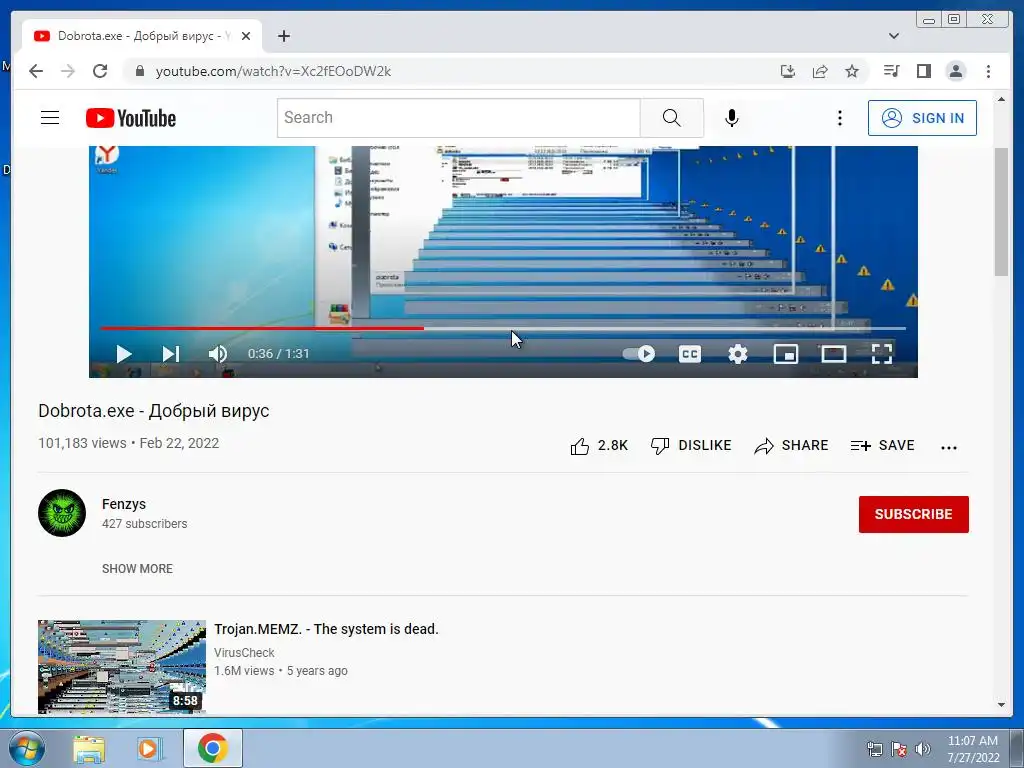Open 'Trojan.MEMZ. - The system is dead.' title
The width and height of the screenshot is (1024, 768).
(x=327, y=630)
